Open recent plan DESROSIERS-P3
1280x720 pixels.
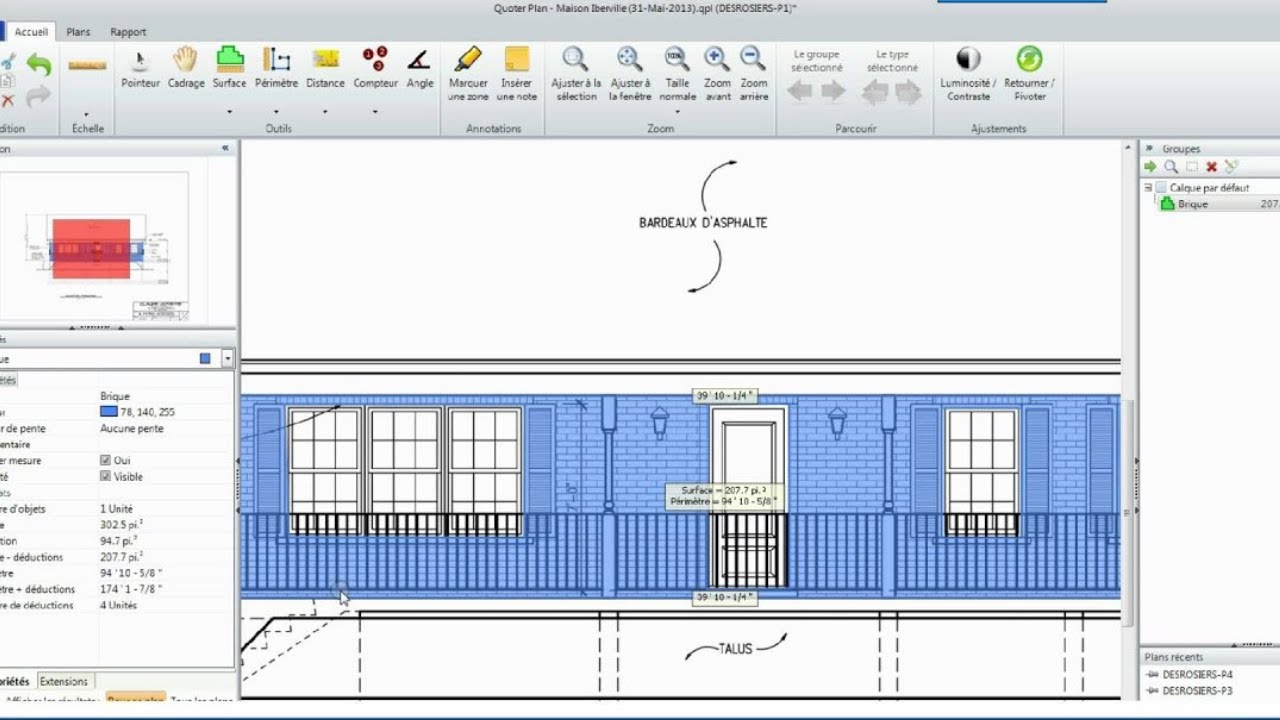(1197, 691)
